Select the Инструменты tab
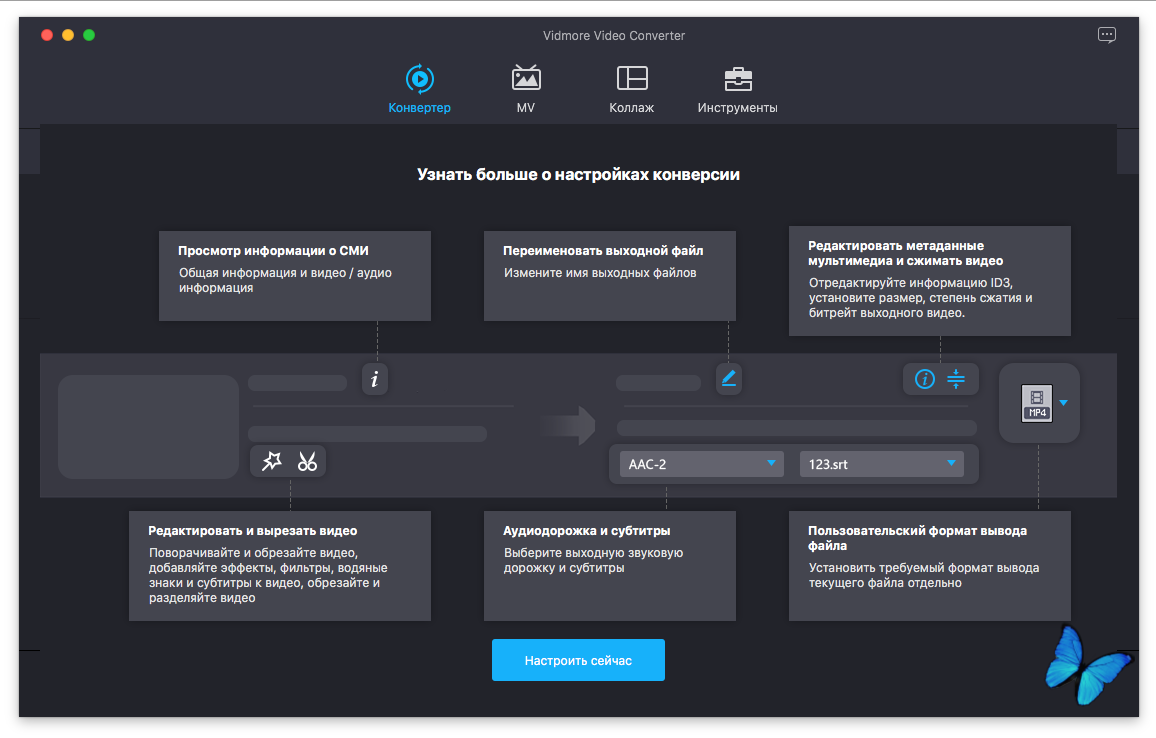 tap(737, 89)
